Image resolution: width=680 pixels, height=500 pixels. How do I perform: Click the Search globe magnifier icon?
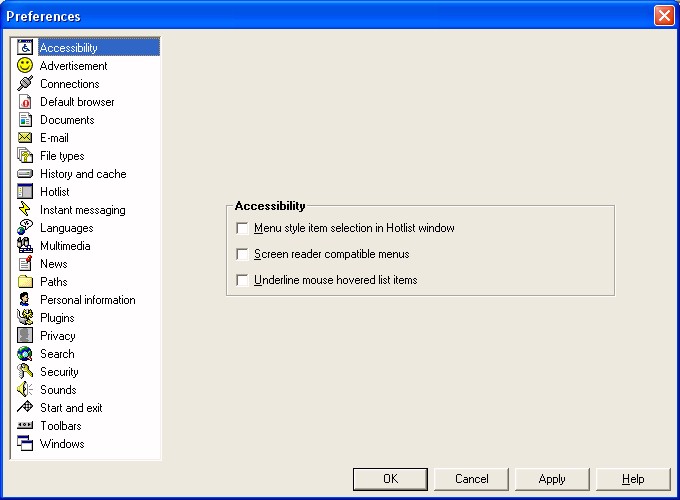(25, 353)
